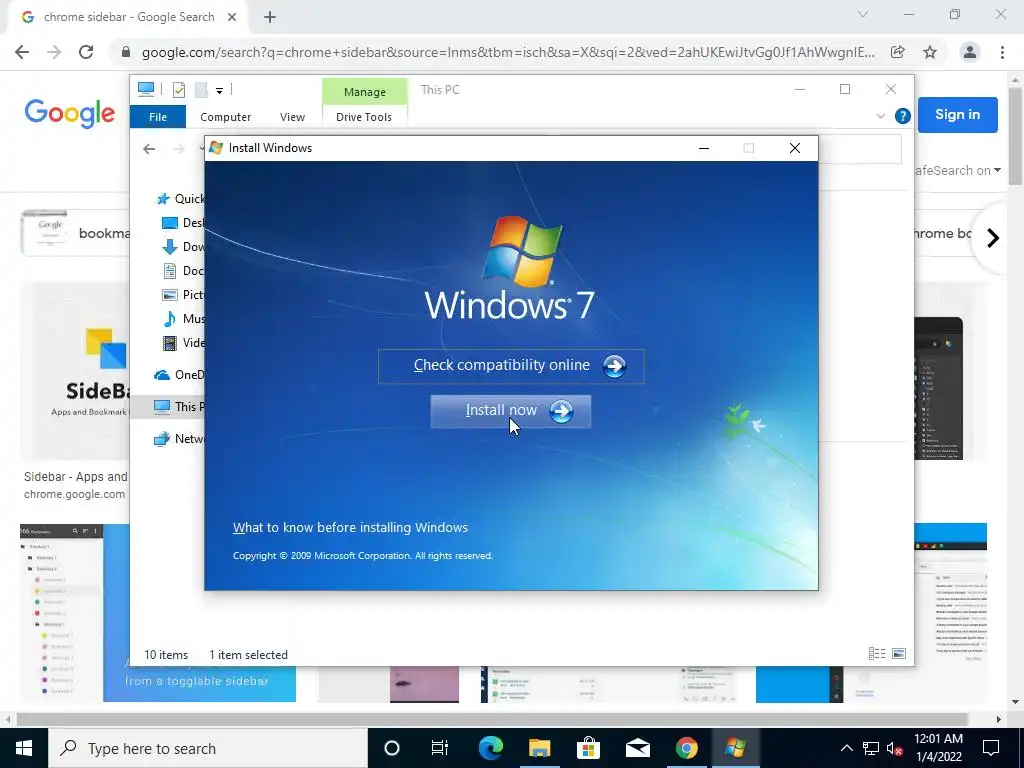1024x768 pixels.
Task: Close the chrome sidebar search tab
Action: click(232, 18)
